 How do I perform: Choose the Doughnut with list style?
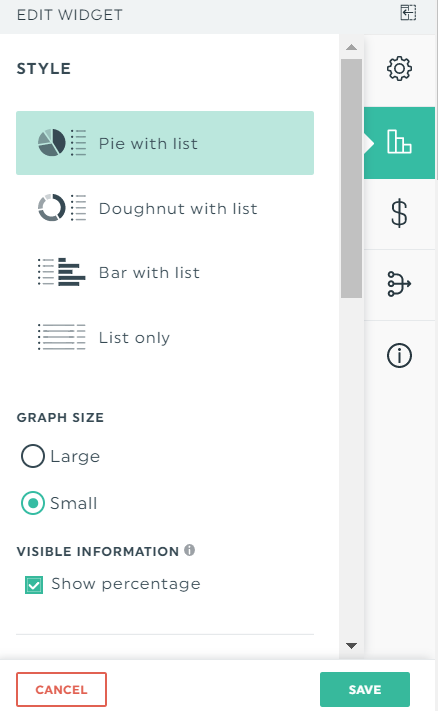(x=165, y=208)
